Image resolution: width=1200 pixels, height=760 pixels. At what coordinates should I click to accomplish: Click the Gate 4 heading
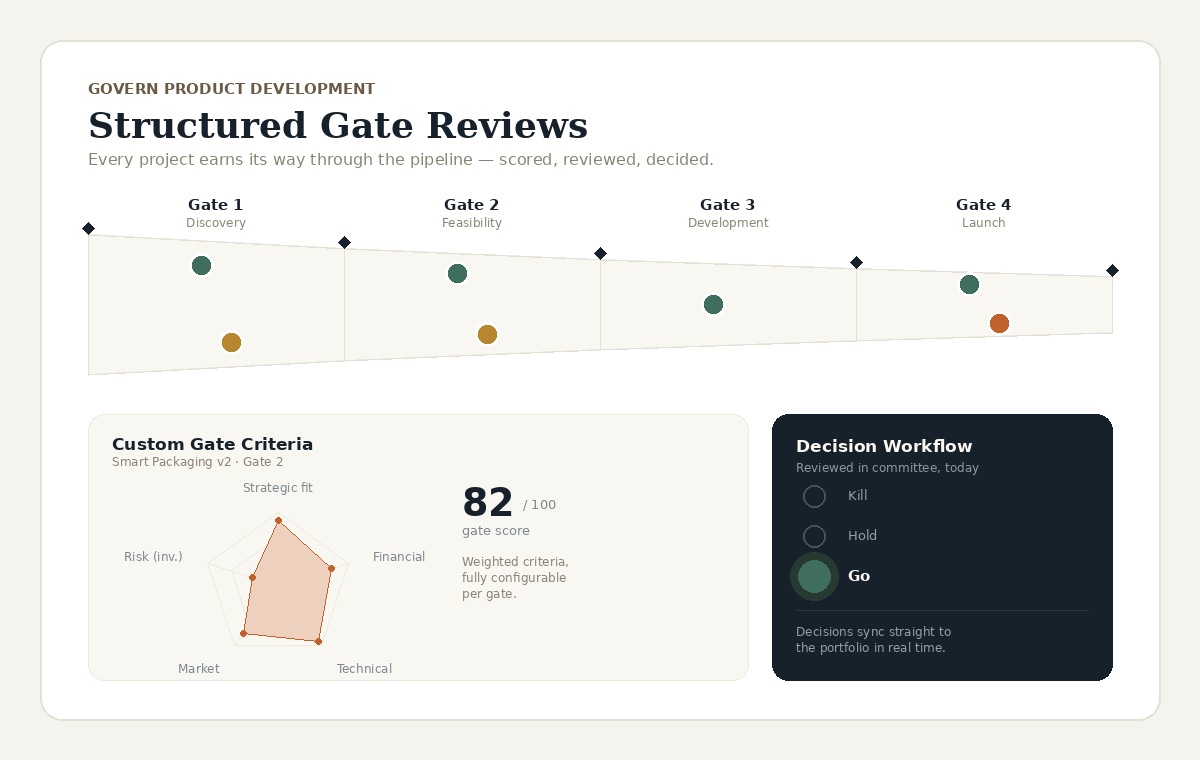coord(984,205)
